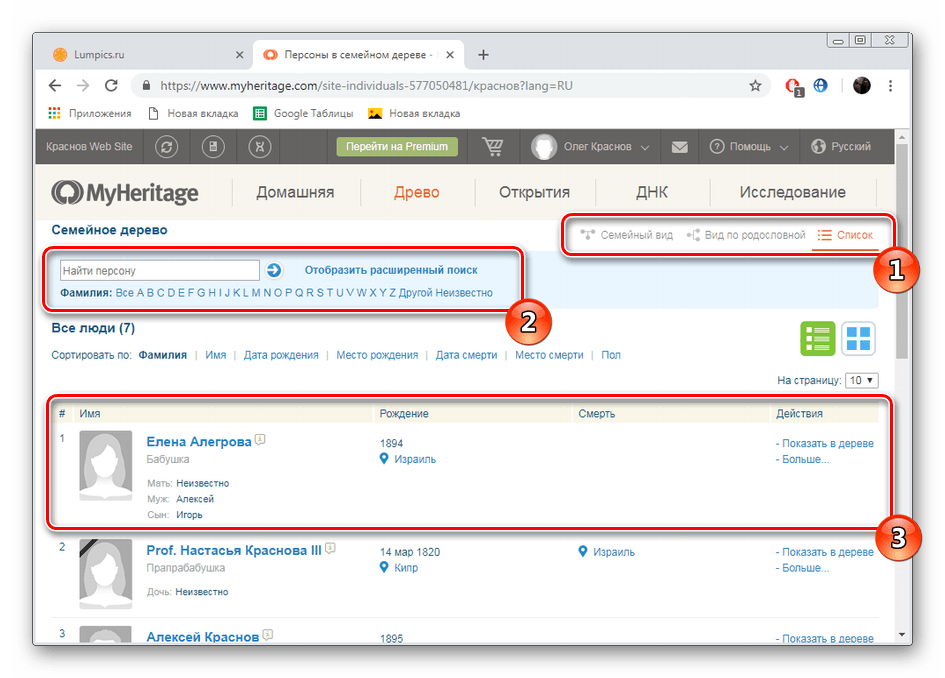Click Отобразить расширенный поиск link
Viewport: 945px width, 678px height.
tap(391, 270)
